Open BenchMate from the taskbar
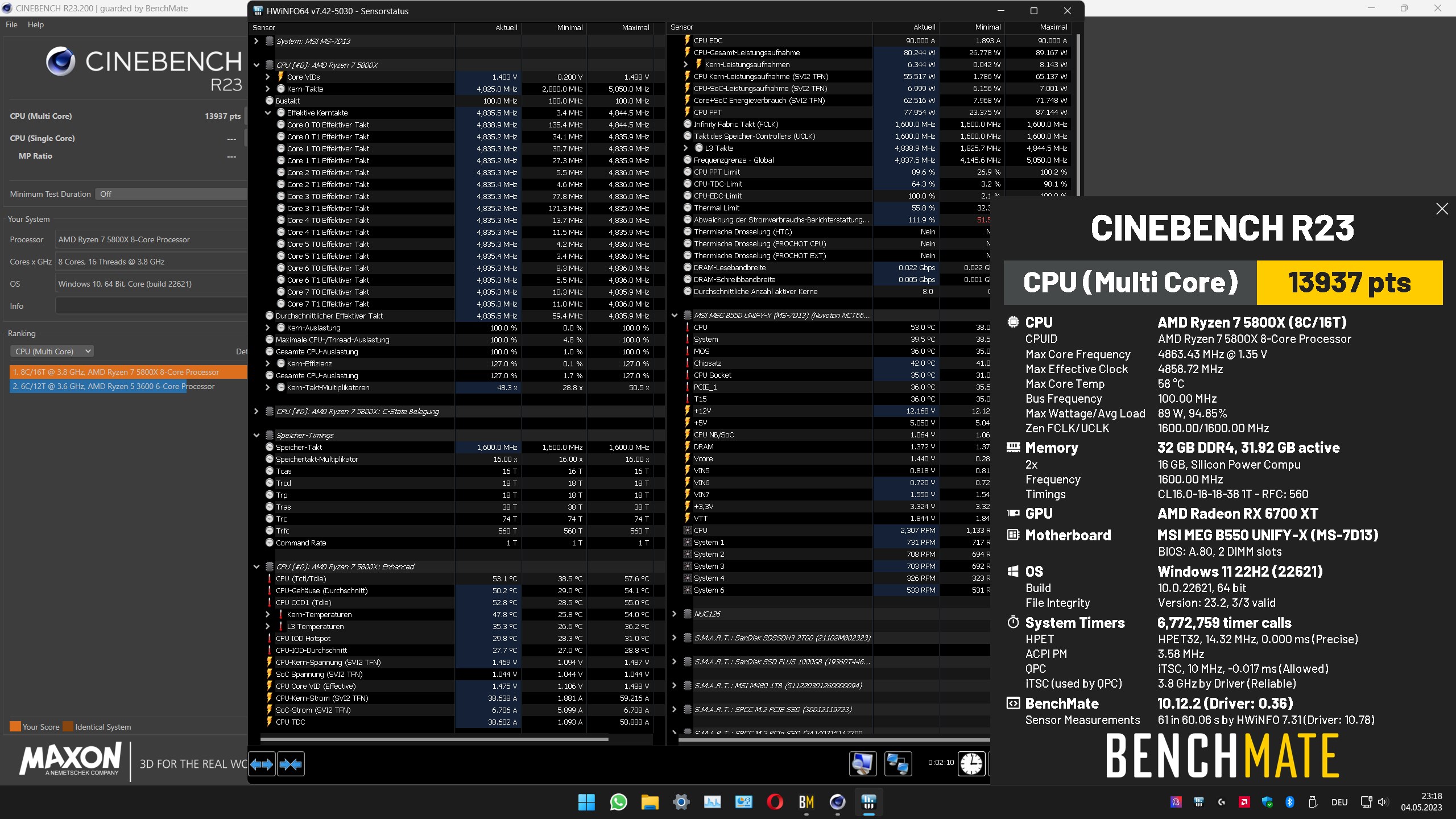Image resolution: width=1456 pixels, height=819 pixels. pyautogui.click(x=806, y=802)
